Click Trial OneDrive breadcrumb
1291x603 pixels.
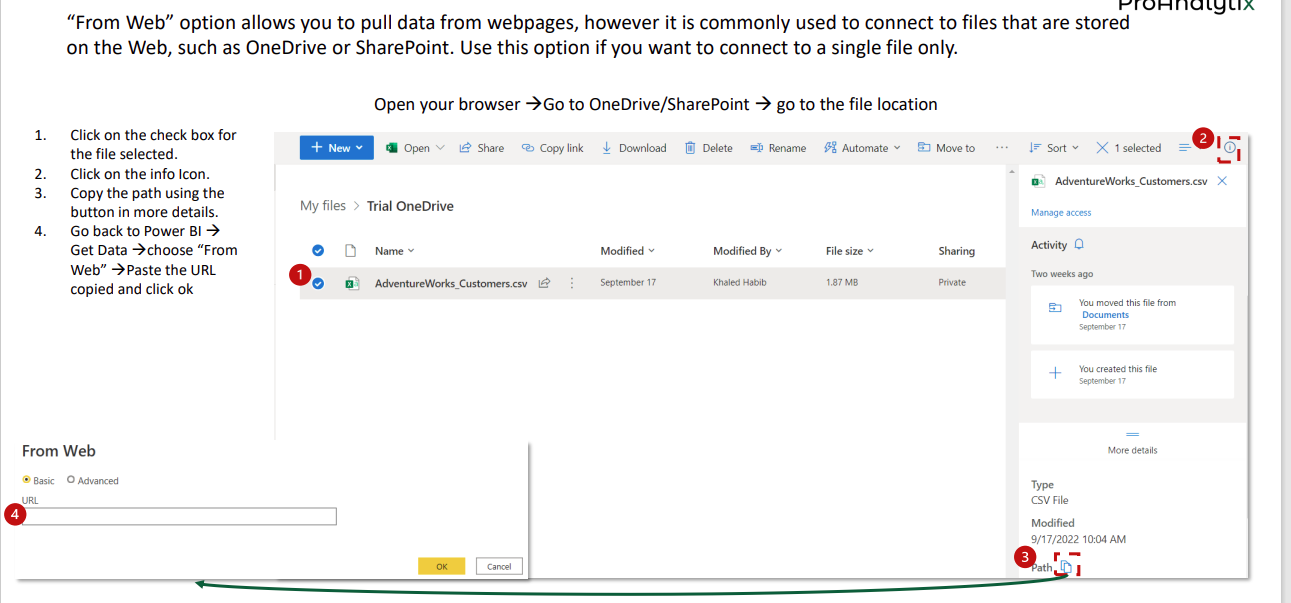click(x=410, y=206)
